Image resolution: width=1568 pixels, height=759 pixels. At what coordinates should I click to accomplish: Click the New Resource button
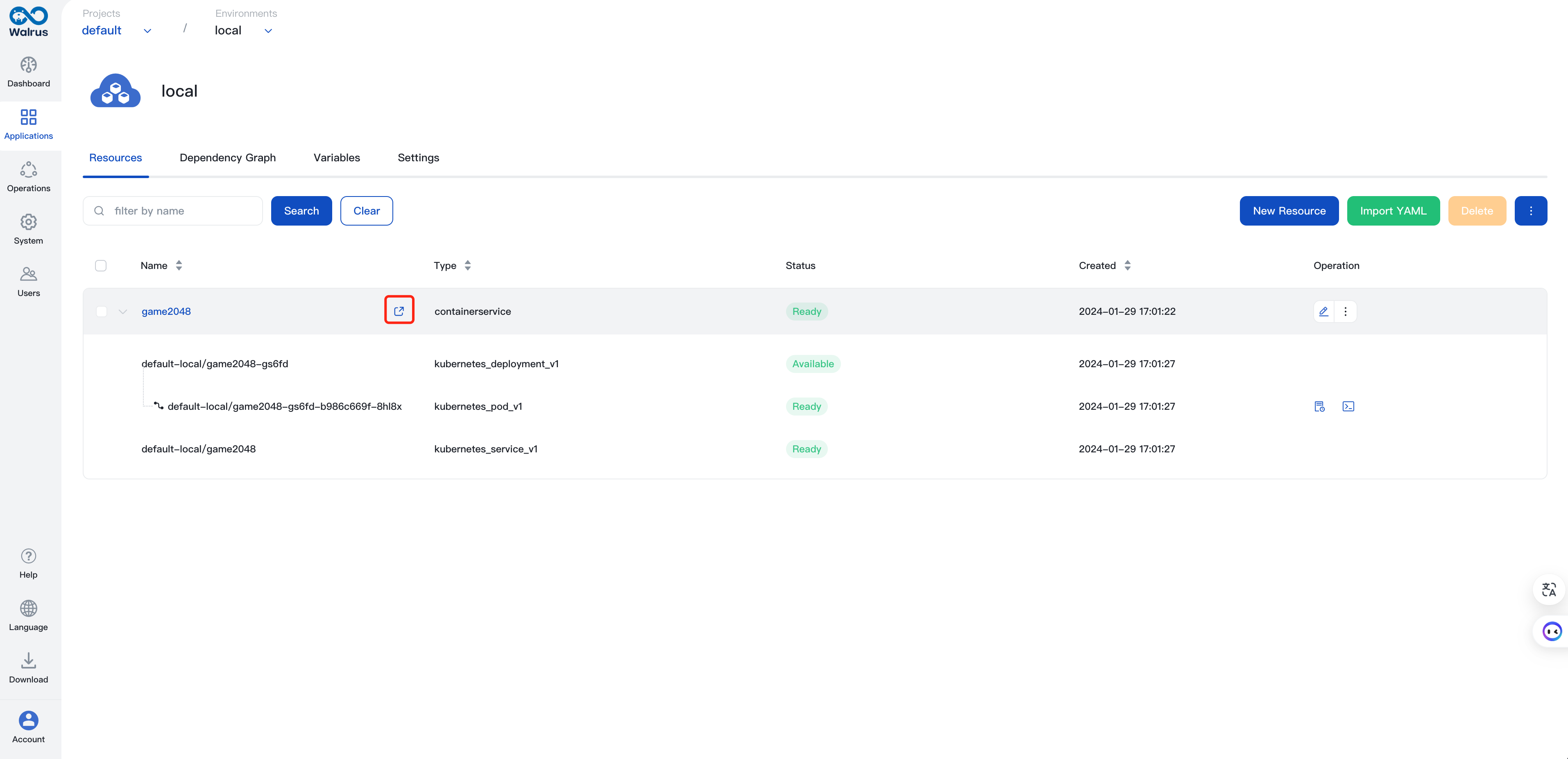click(x=1289, y=210)
